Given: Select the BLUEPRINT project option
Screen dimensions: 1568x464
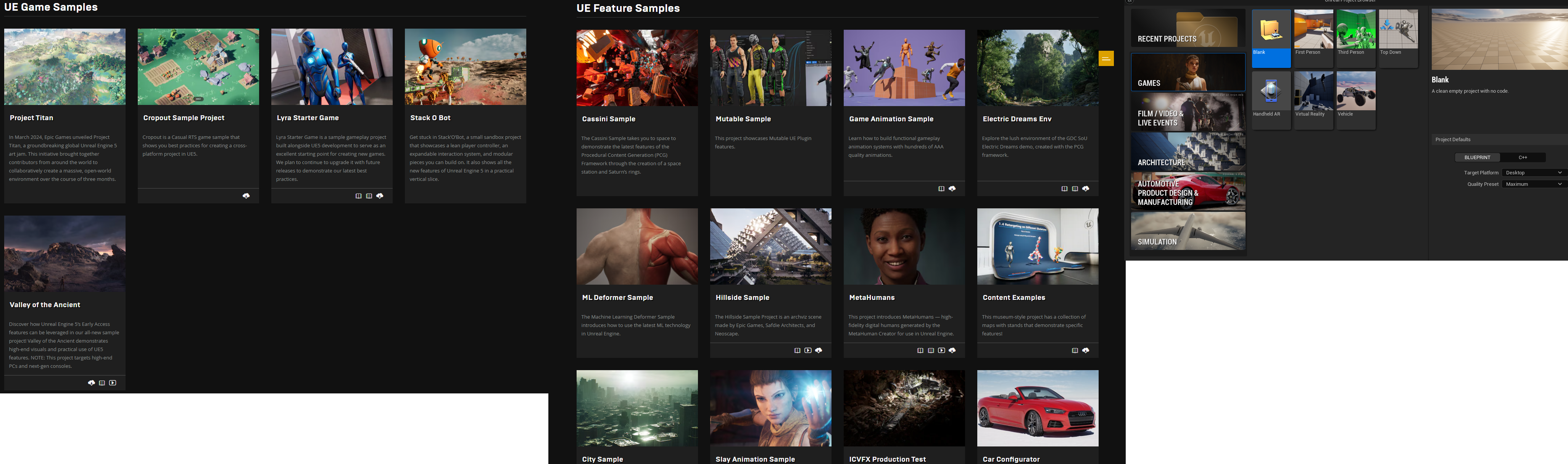Looking at the screenshot, I should (1477, 157).
